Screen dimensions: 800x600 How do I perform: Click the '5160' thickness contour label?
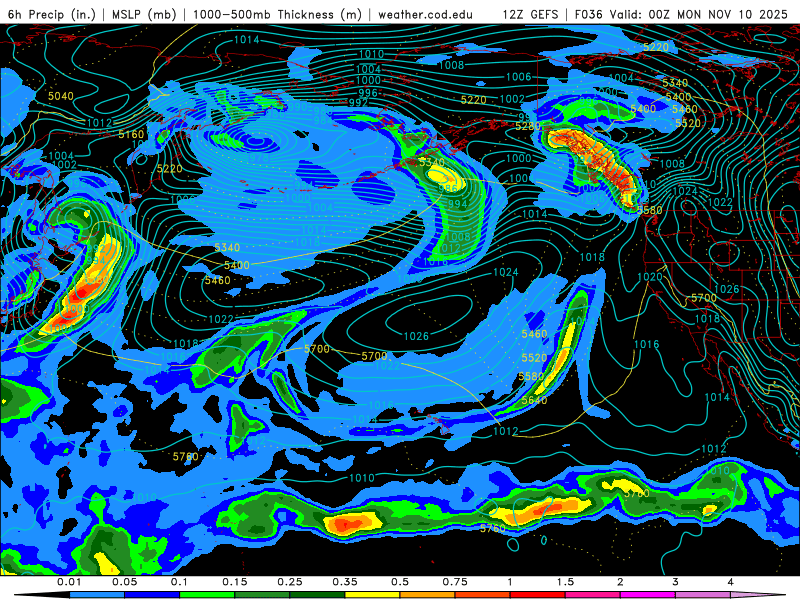pyautogui.click(x=131, y=134)
